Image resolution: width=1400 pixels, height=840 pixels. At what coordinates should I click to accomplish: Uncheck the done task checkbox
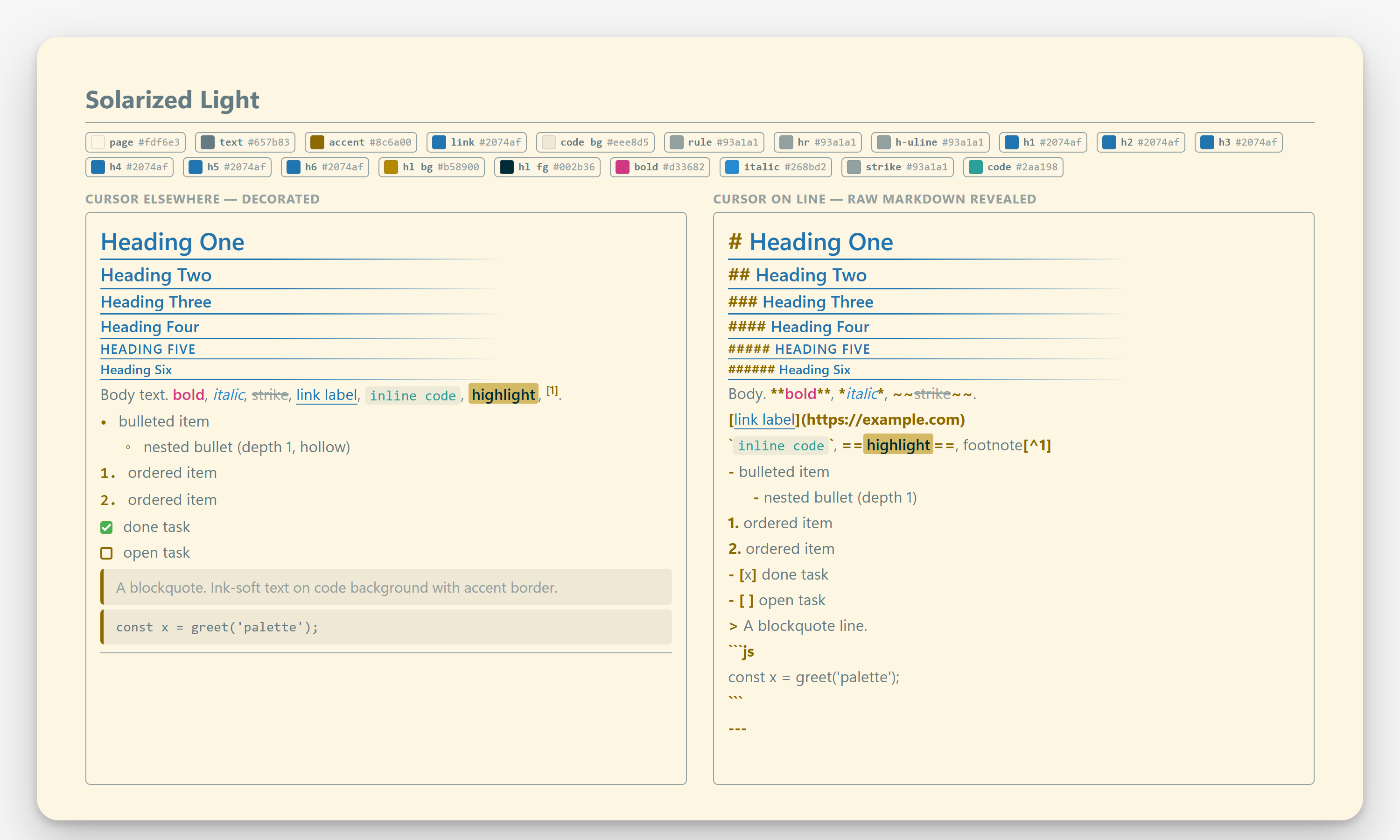[106, 527]
